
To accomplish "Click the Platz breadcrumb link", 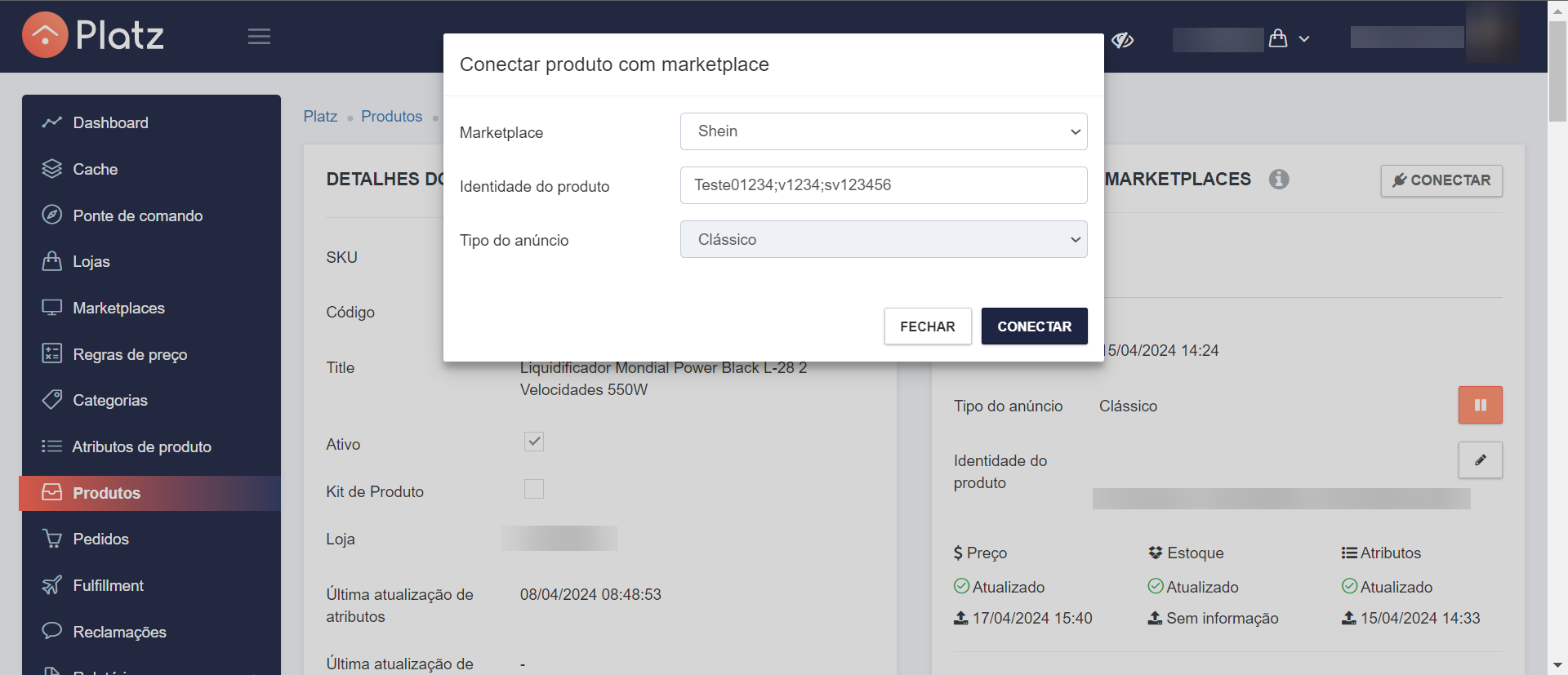I will pyautogui.click(x=320, y=116).
